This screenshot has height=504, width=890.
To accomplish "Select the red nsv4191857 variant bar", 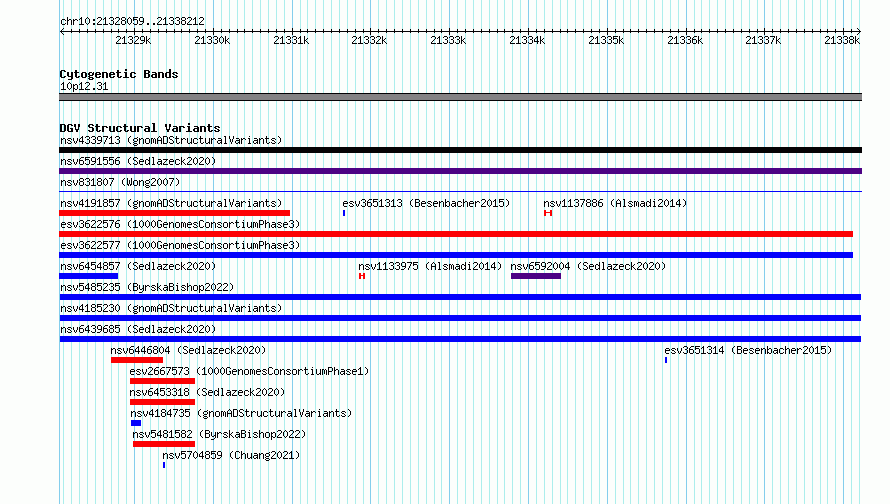I will pos(175,213).
